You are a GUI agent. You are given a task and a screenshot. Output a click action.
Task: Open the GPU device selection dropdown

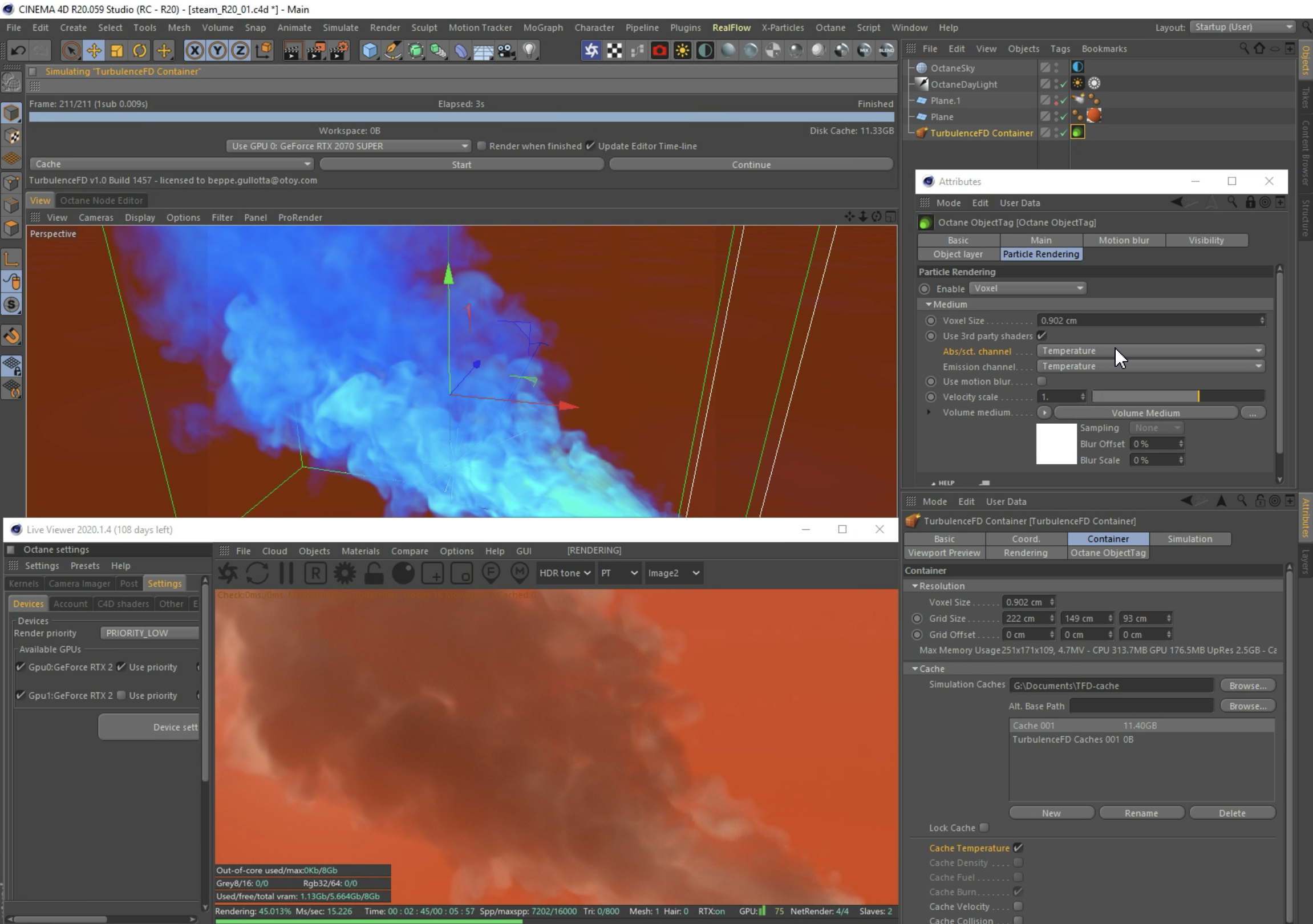click(348, 146)
